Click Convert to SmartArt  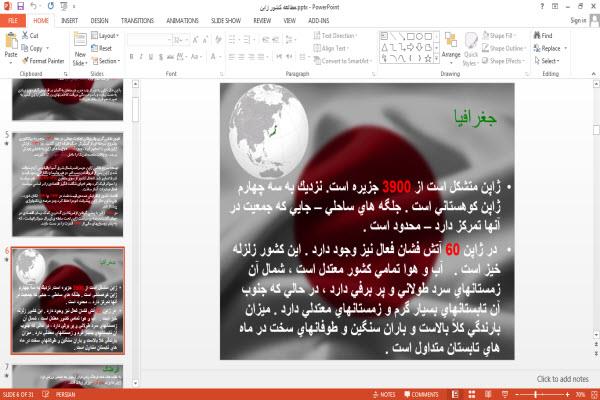[342, 61]
